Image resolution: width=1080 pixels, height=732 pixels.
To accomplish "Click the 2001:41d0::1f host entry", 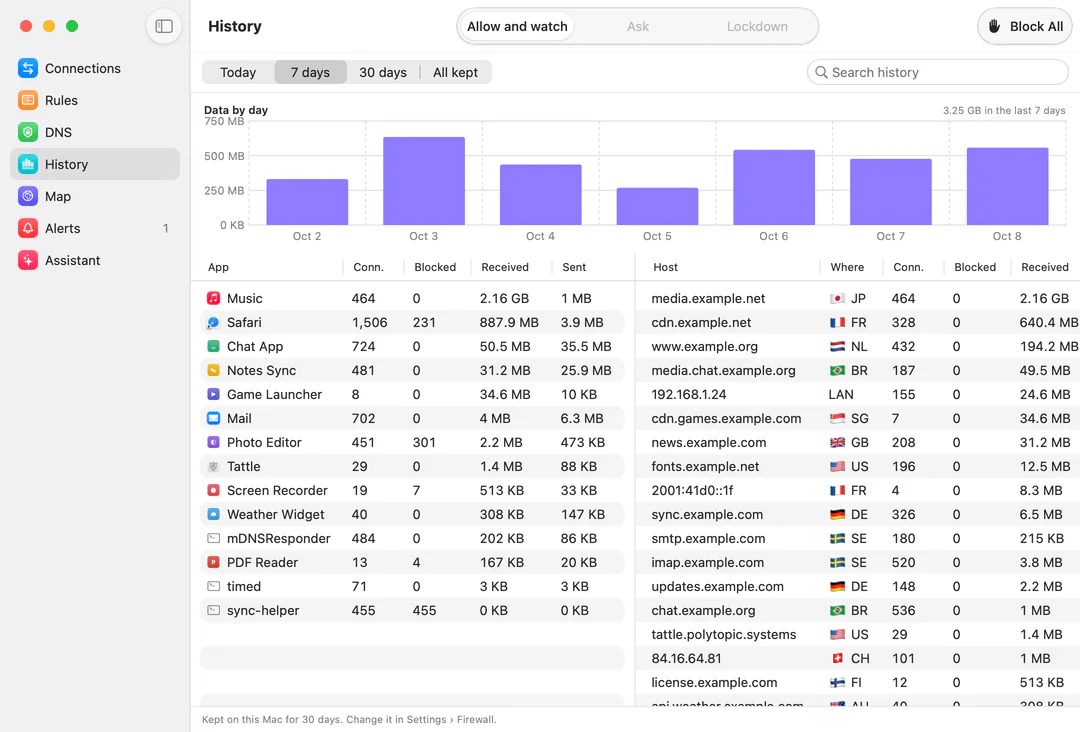I will (692, 490).
